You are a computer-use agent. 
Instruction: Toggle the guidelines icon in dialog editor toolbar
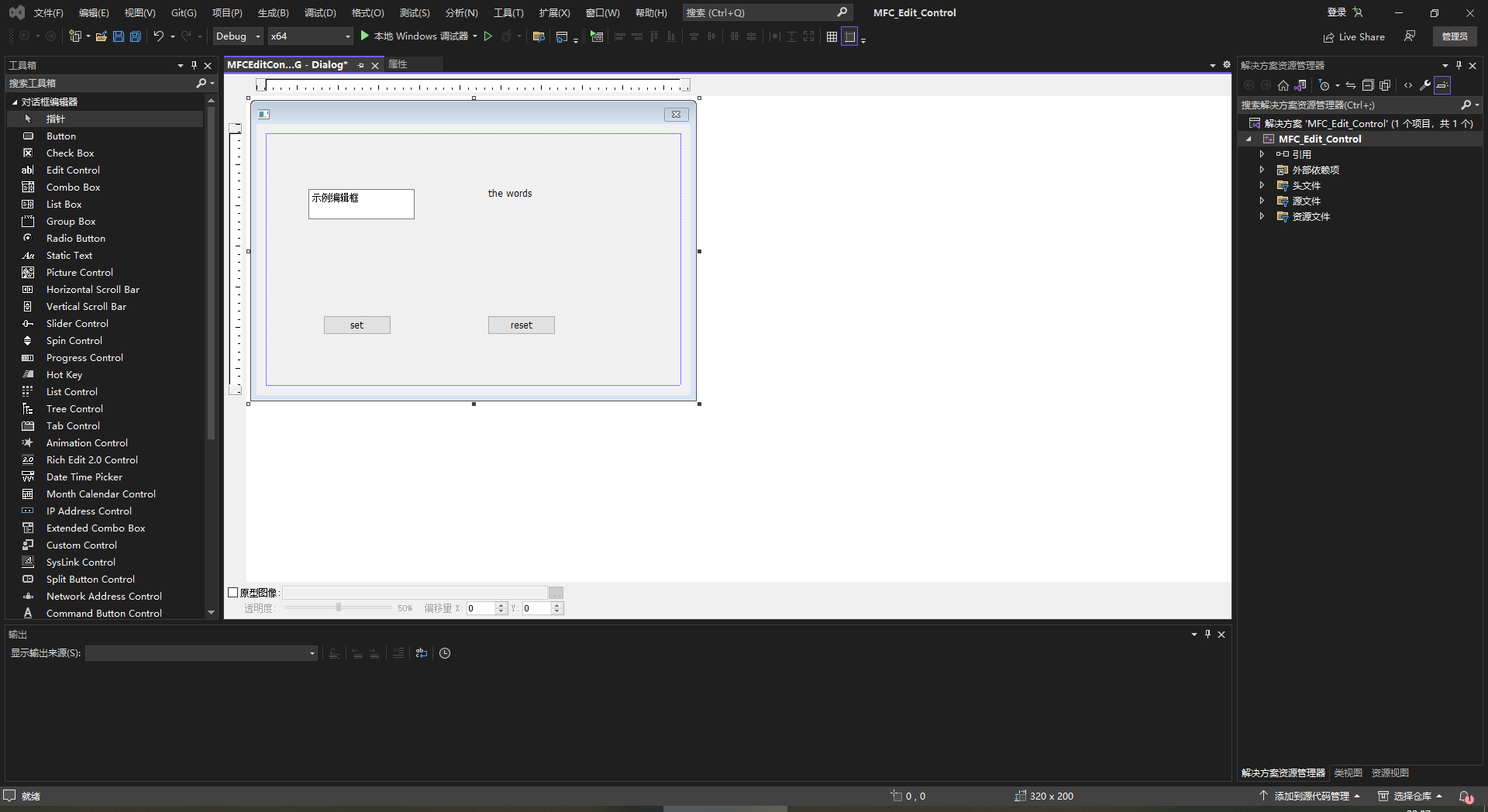[849, 36]
